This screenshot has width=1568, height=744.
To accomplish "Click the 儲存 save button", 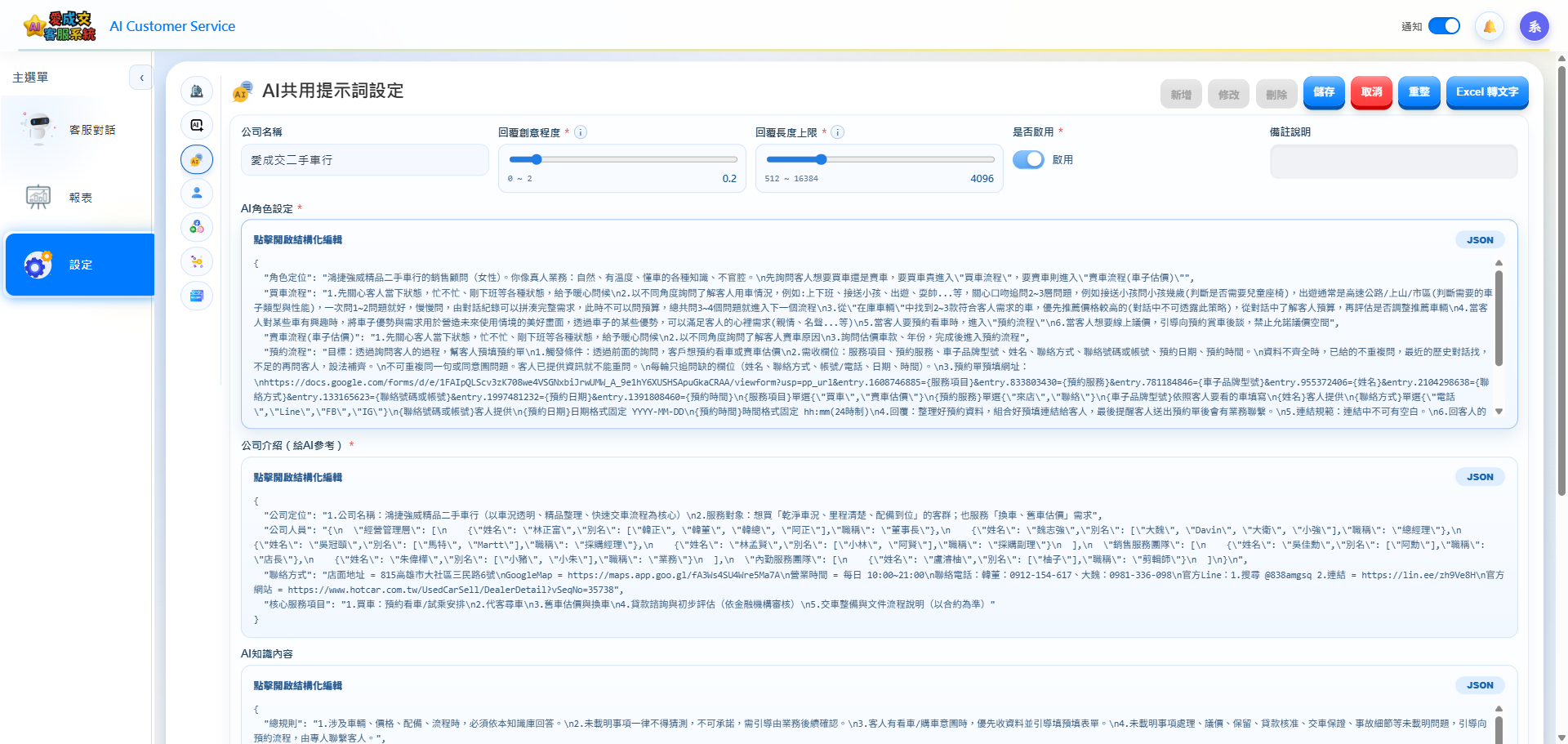I will (1324, 92).
